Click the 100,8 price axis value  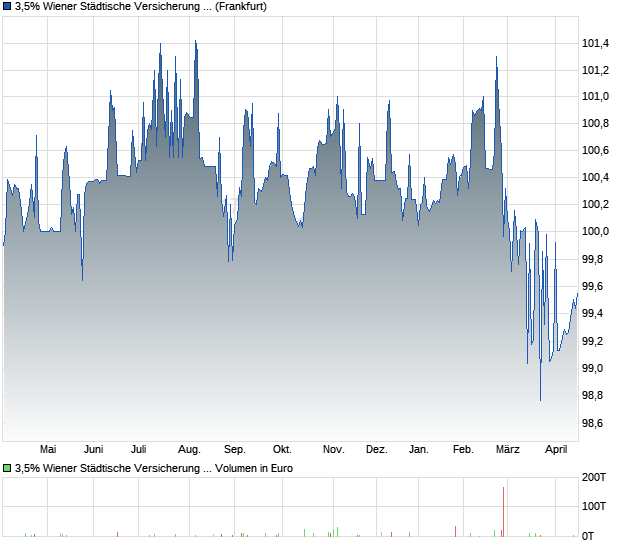tap(595, 123)
